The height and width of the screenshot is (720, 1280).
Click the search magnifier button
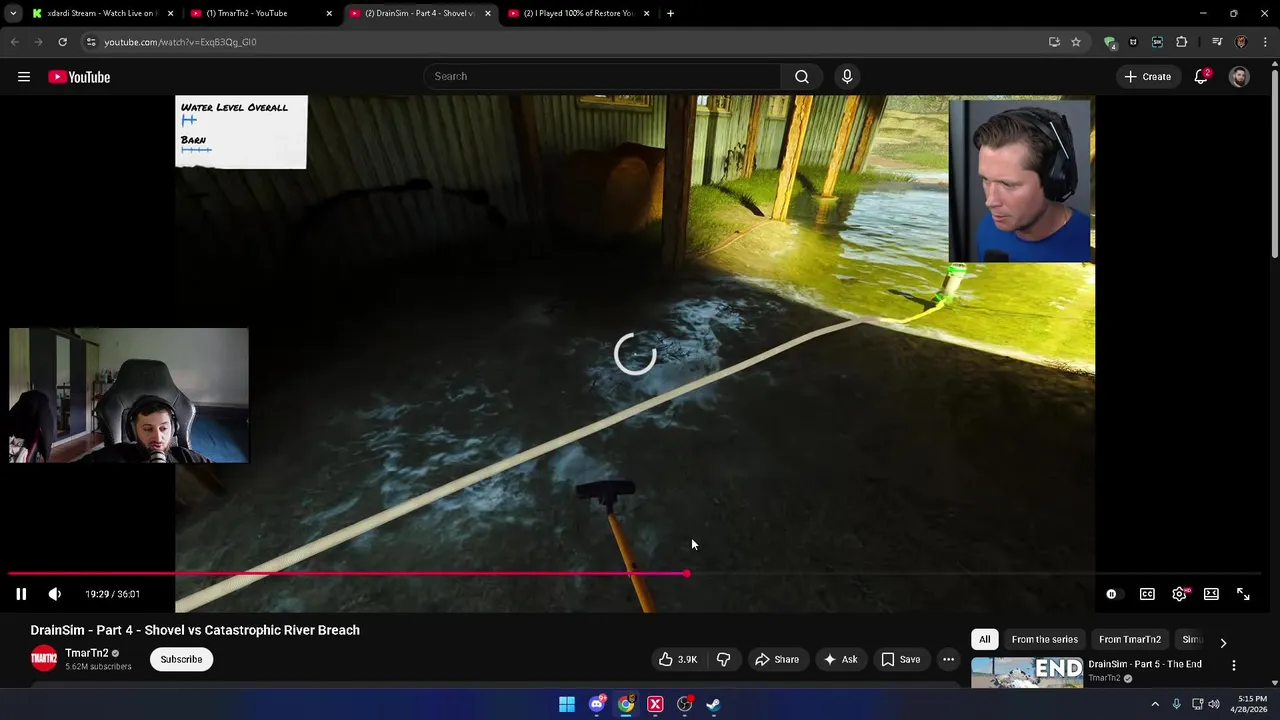[x=802, y=76]
